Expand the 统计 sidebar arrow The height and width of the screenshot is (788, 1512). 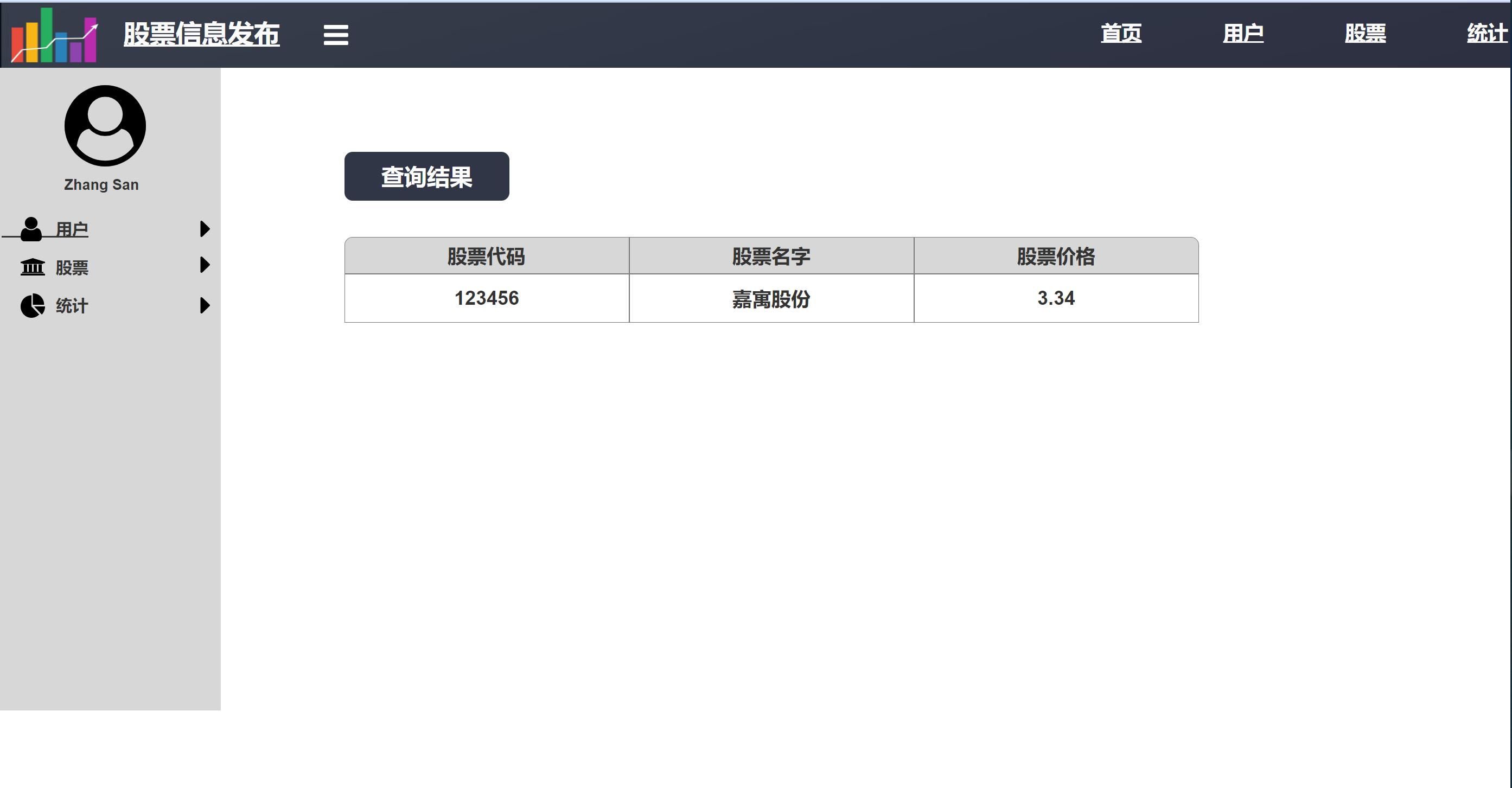pyautogui.click(x=205, y=305)
